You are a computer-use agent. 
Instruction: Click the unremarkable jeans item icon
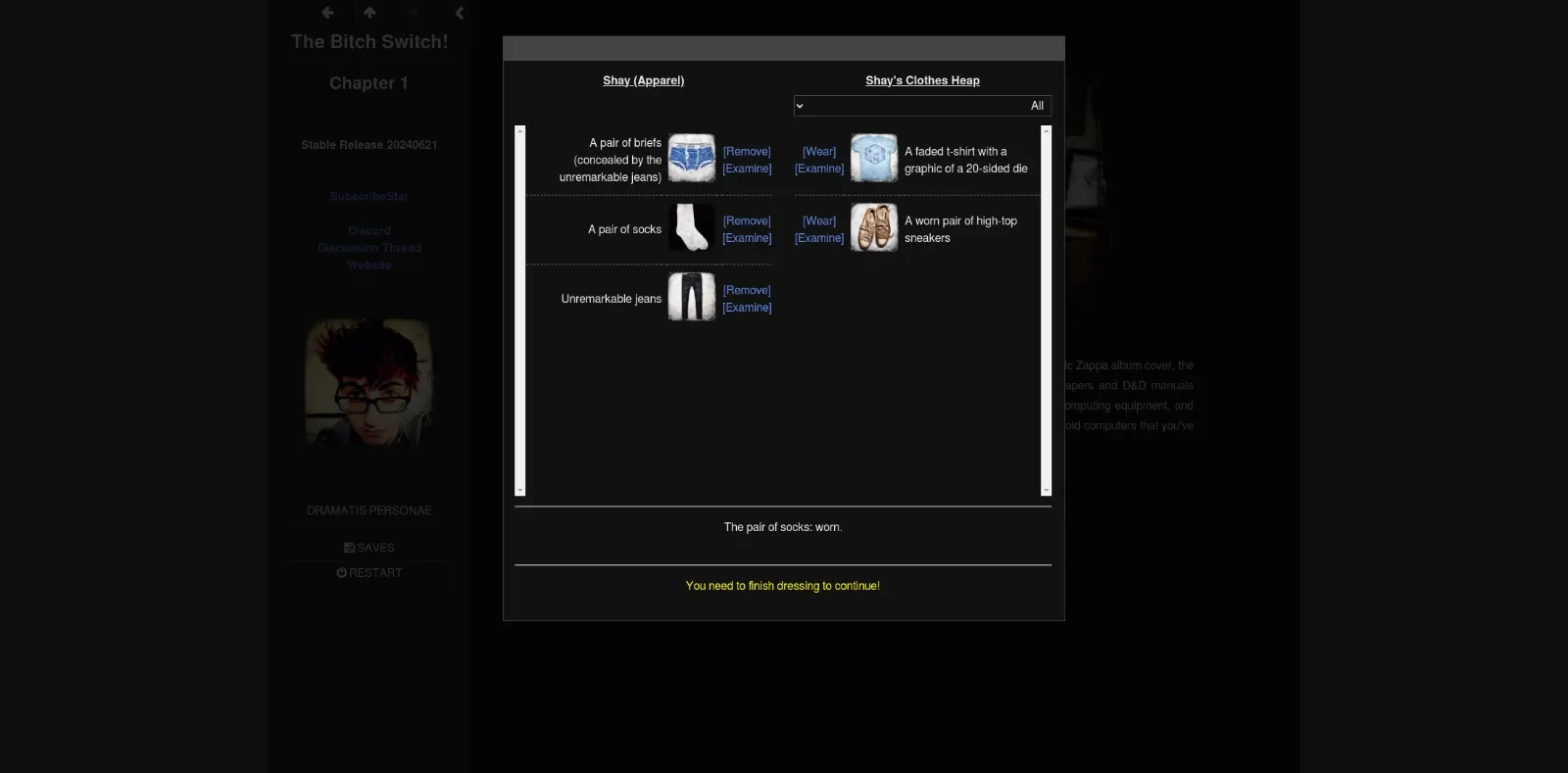(691, 298)
